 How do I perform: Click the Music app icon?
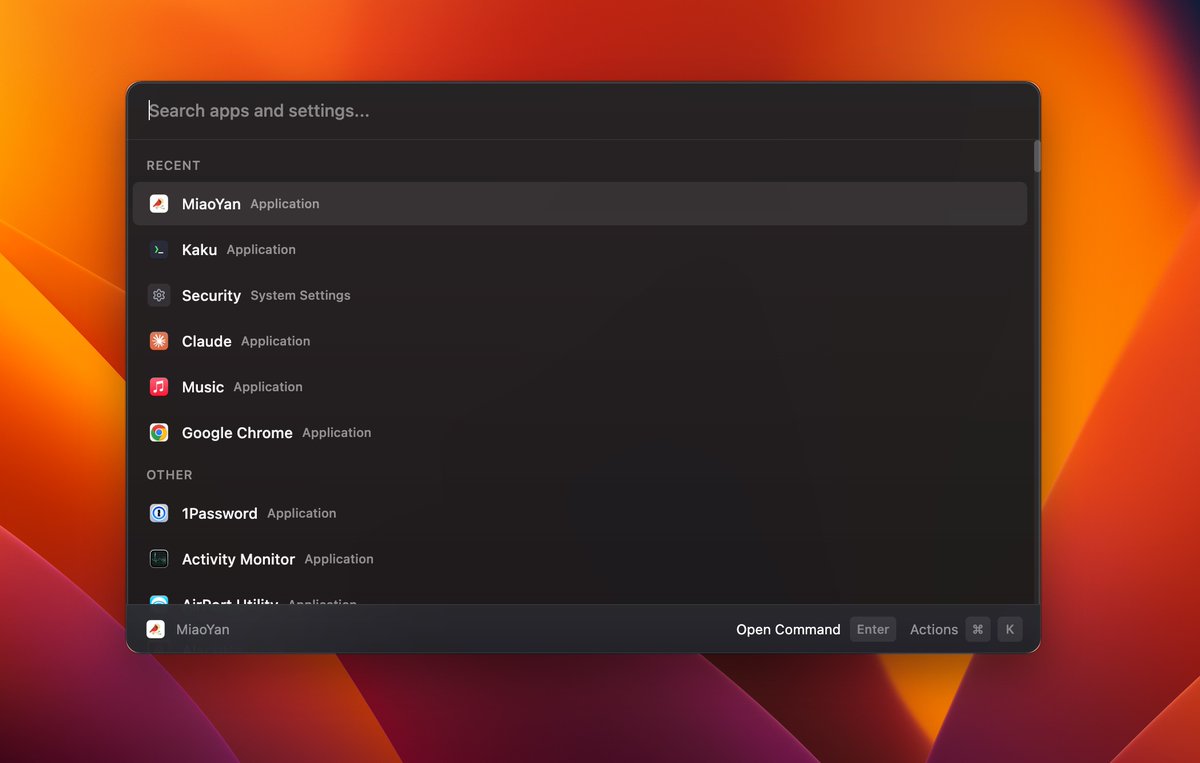[159, 387]
